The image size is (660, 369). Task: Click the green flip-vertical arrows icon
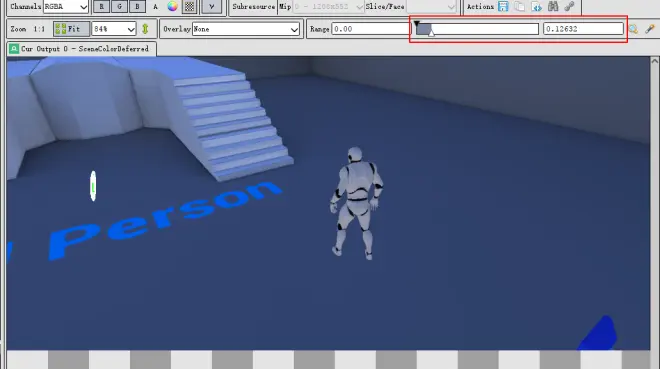pos(145,29)
